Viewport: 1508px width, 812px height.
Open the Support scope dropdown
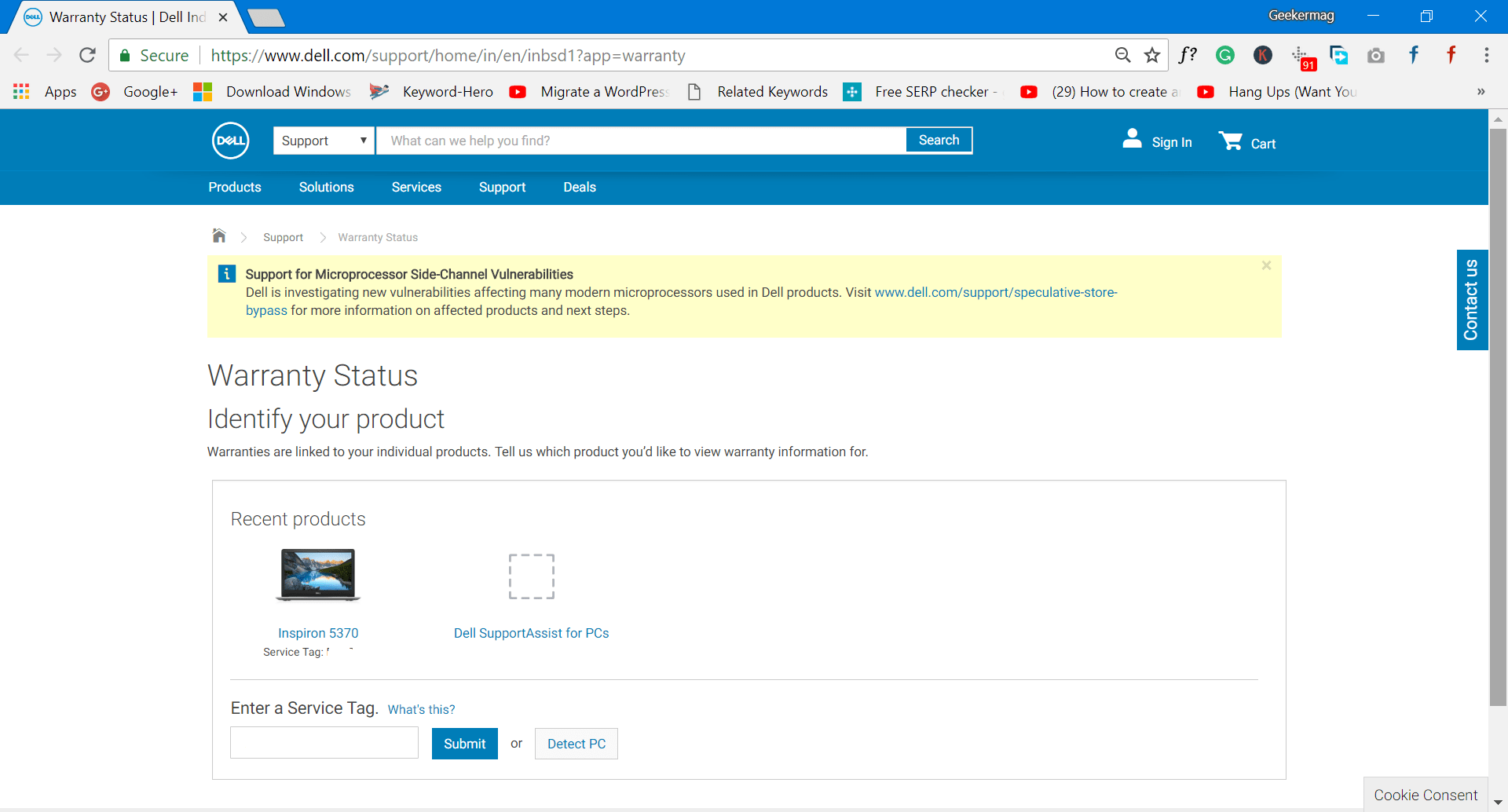[x=323, y=140]
